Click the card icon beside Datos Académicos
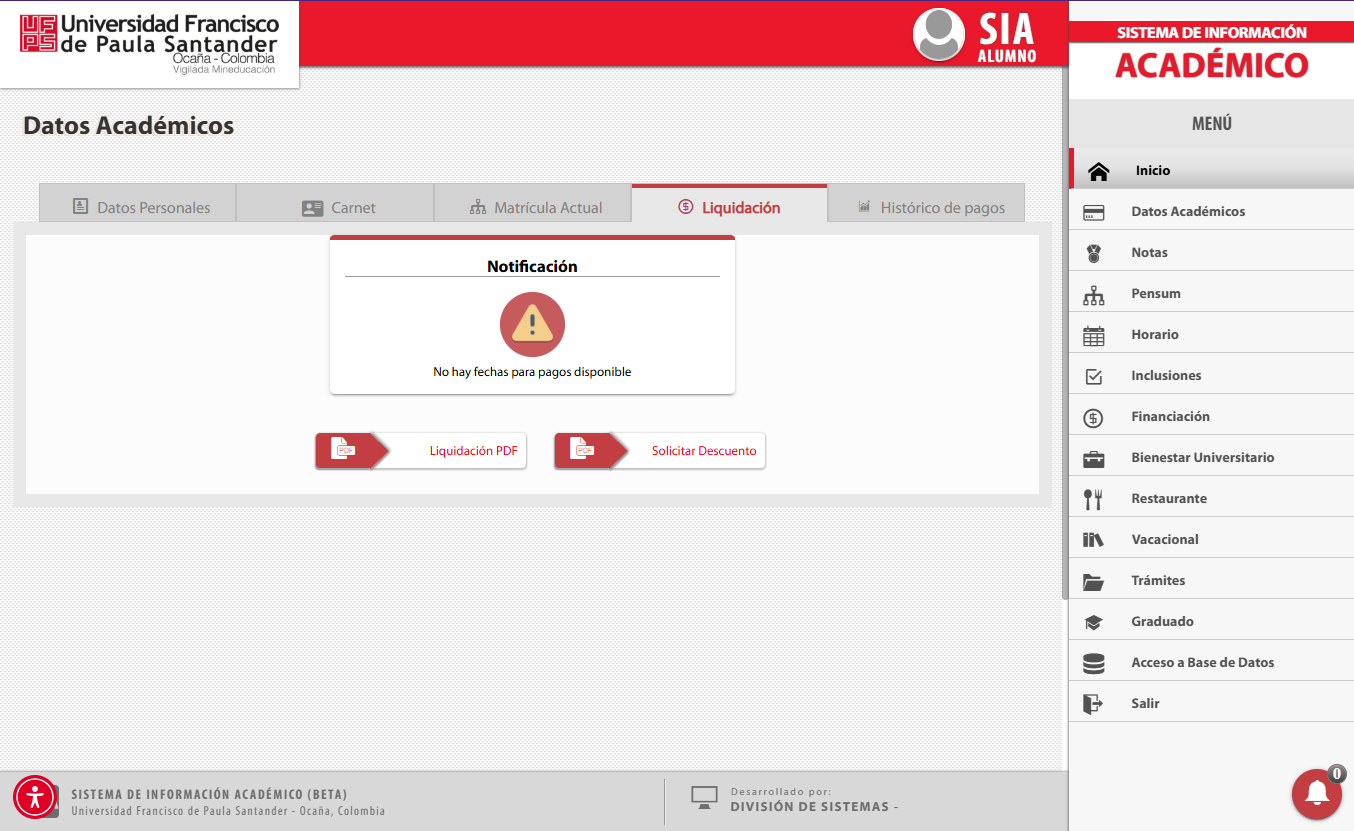Screen dimensions: 1354x831 pos(1094,212)
